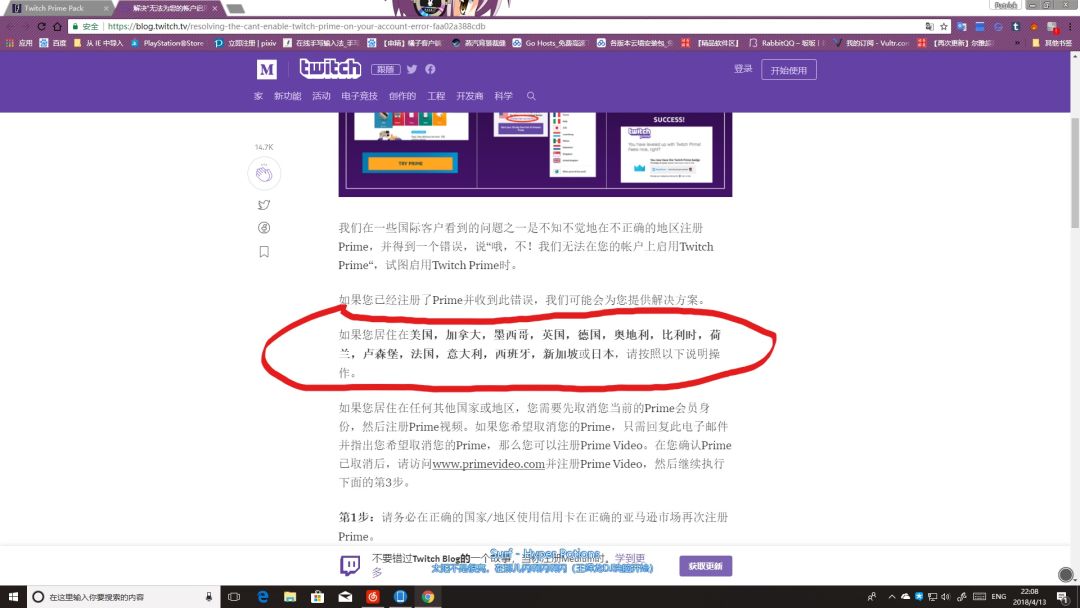Open the Twitch logo homepage

pyautogui.click(x=330, y=68)
